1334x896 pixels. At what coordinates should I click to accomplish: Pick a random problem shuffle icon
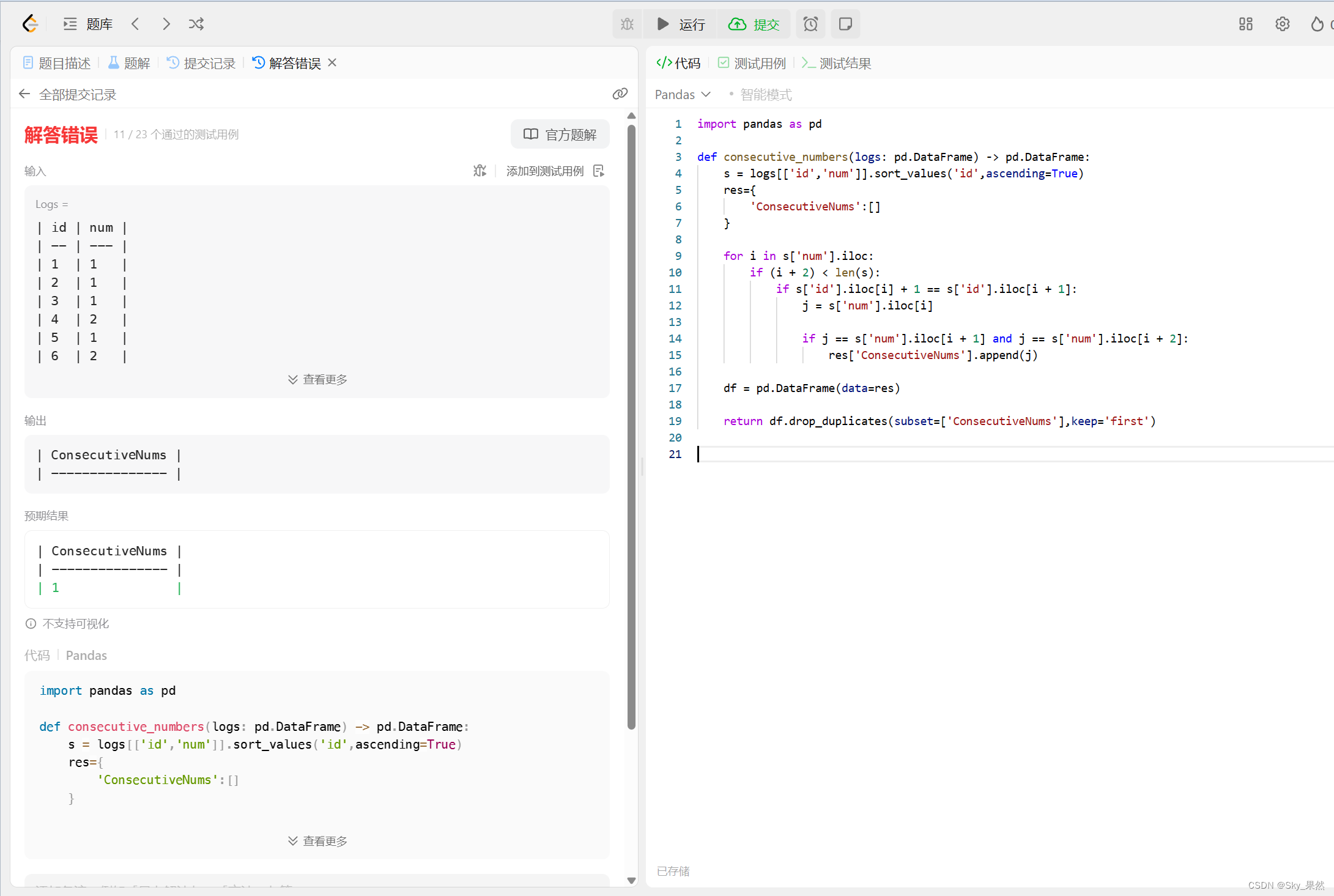196,24
